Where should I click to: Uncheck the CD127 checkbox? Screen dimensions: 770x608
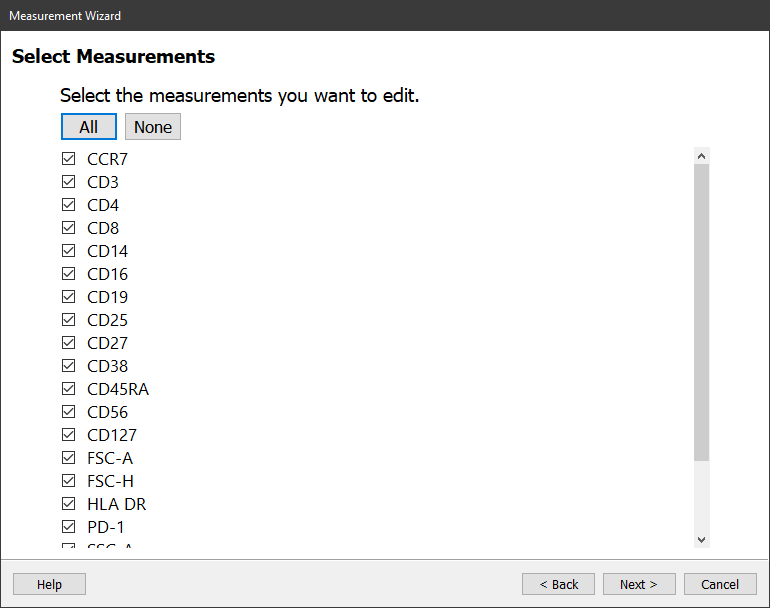point(69,435)
